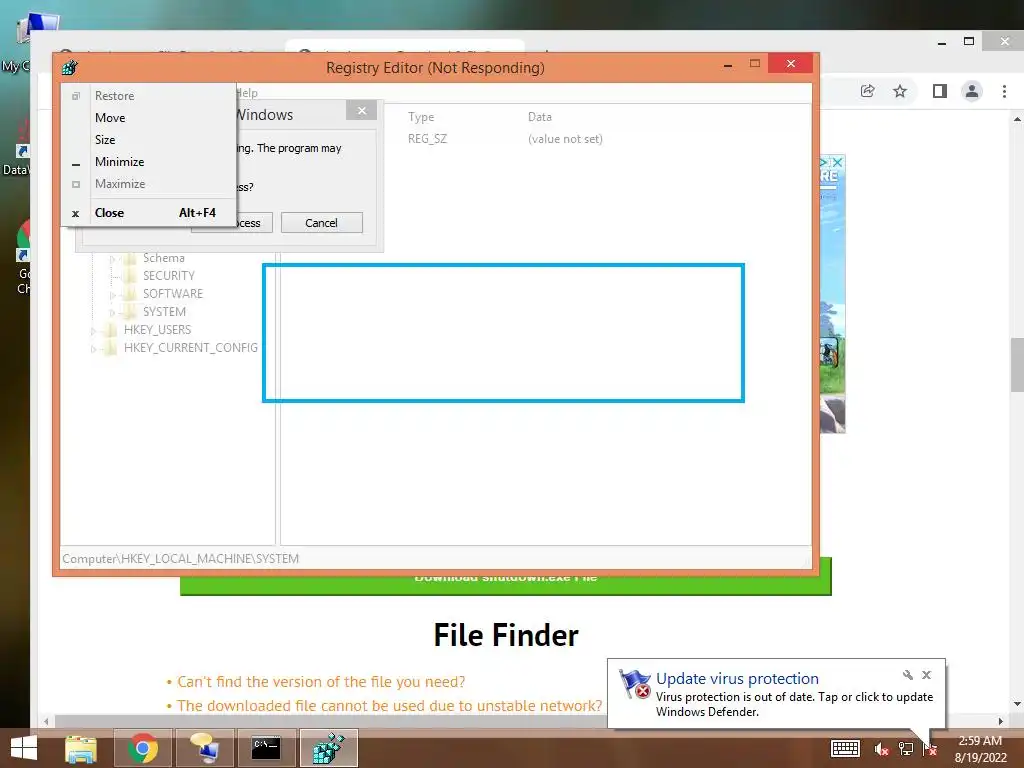Image resolution: width=1024 pixels, height=768 pixels.
Task: Select HKEY_USERS in the registry tree
Action: pyautogui.click(x=157, y=330)
